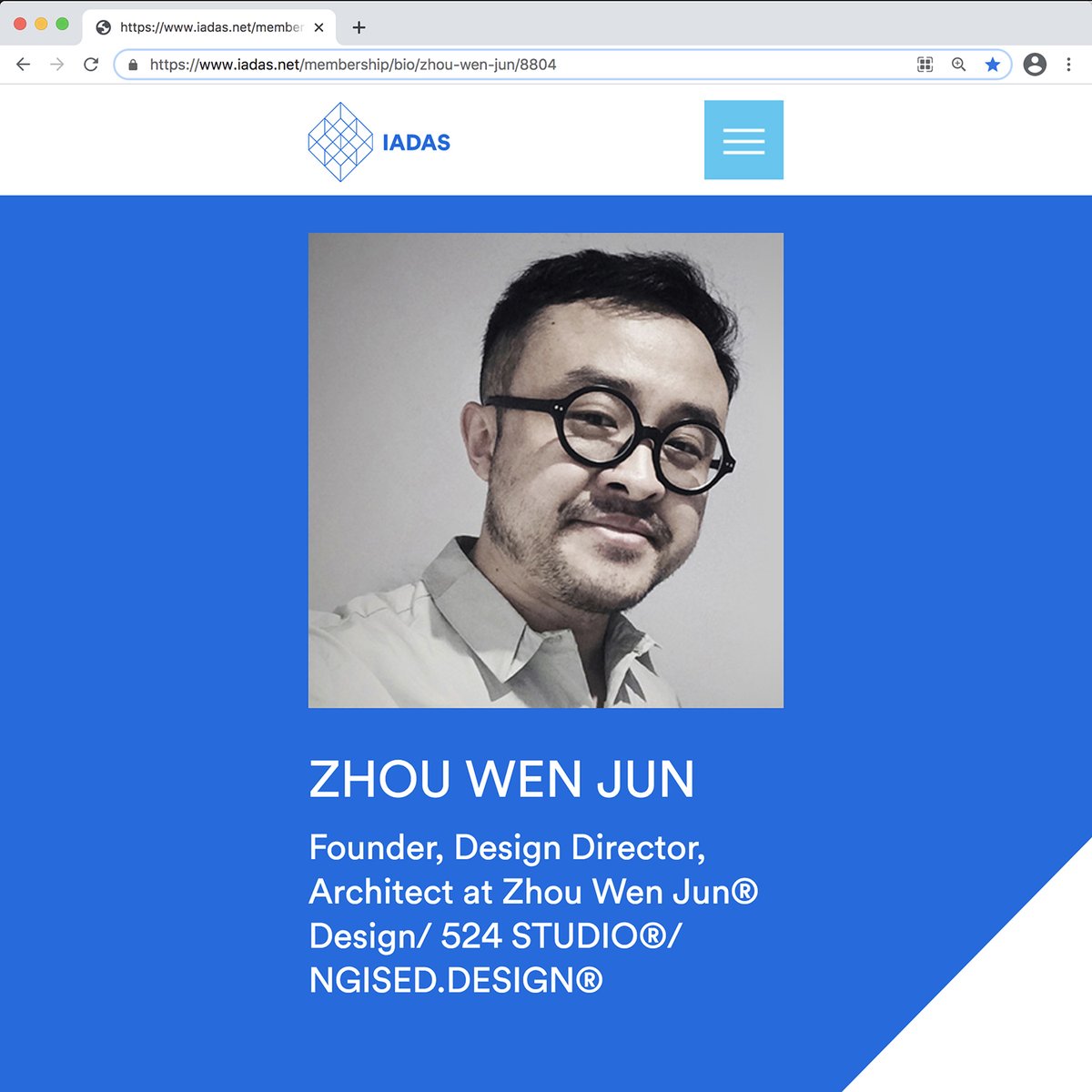Open the browser profile account icon

click(x=1035, y=65)
